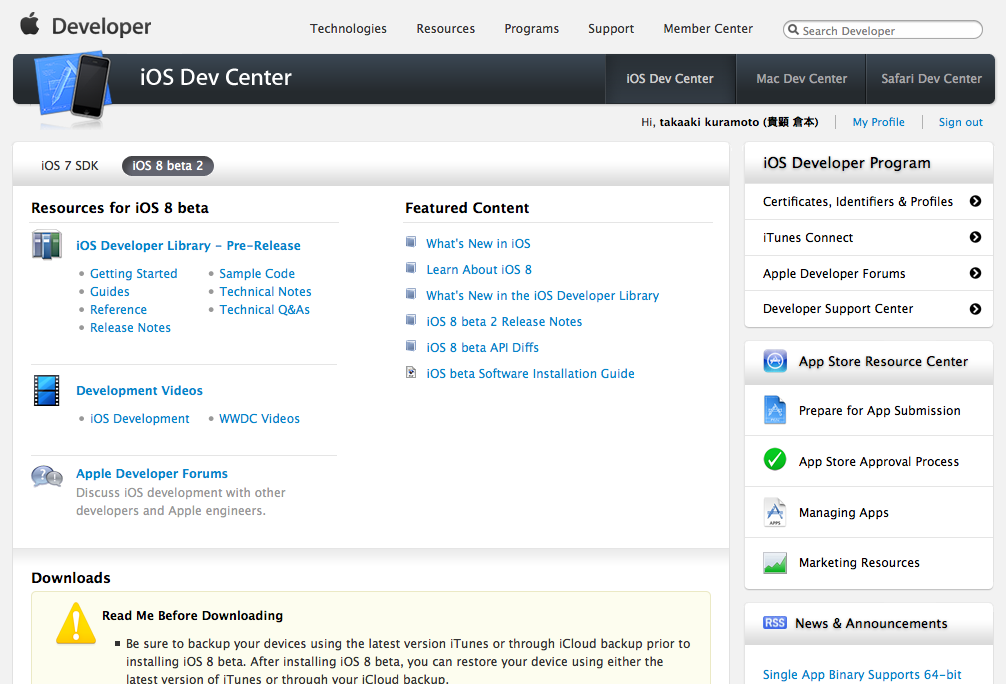Click the Development Videos filmstrip icon
1006x684 pixels.
(47, 390)
